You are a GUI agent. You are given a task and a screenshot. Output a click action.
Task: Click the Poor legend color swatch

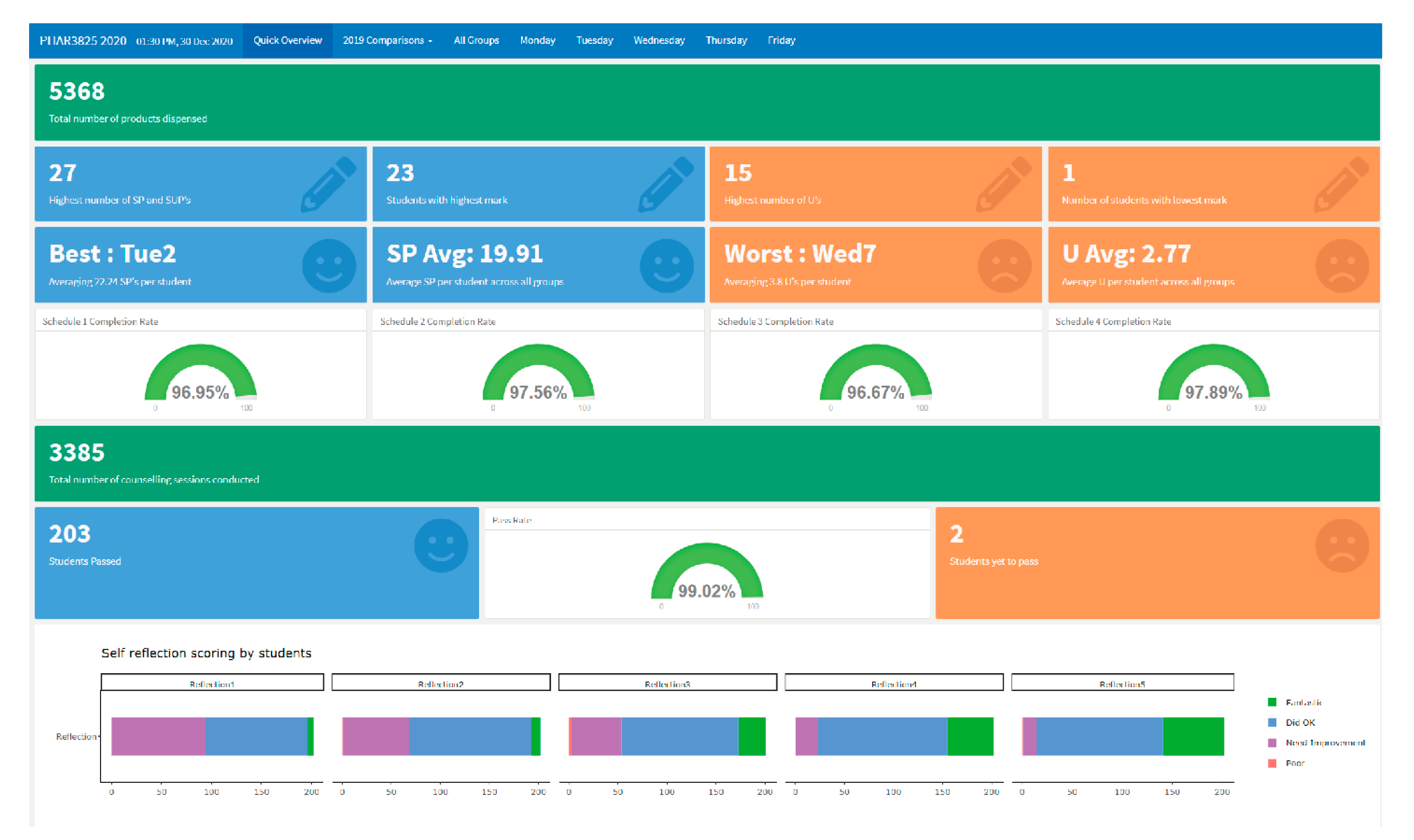(x=1272, y=763)
